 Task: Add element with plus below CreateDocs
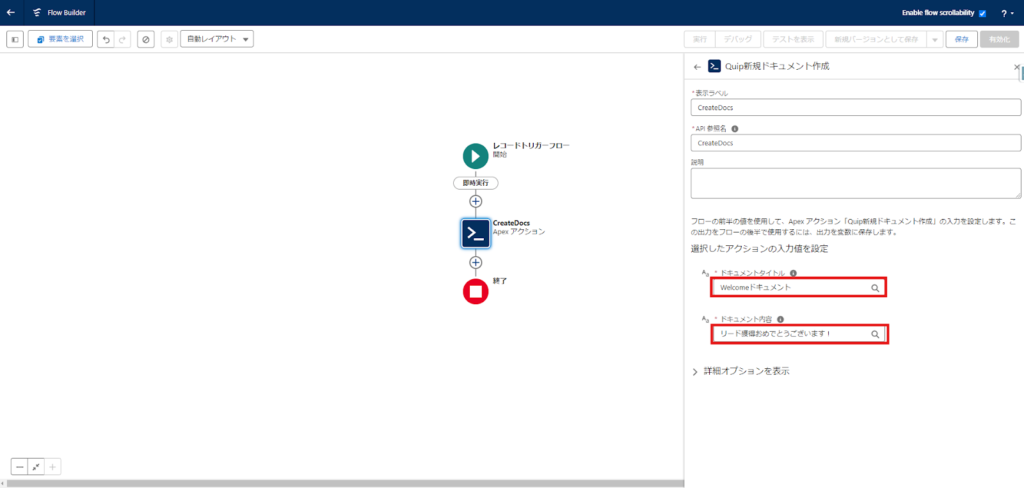[475, 262]
